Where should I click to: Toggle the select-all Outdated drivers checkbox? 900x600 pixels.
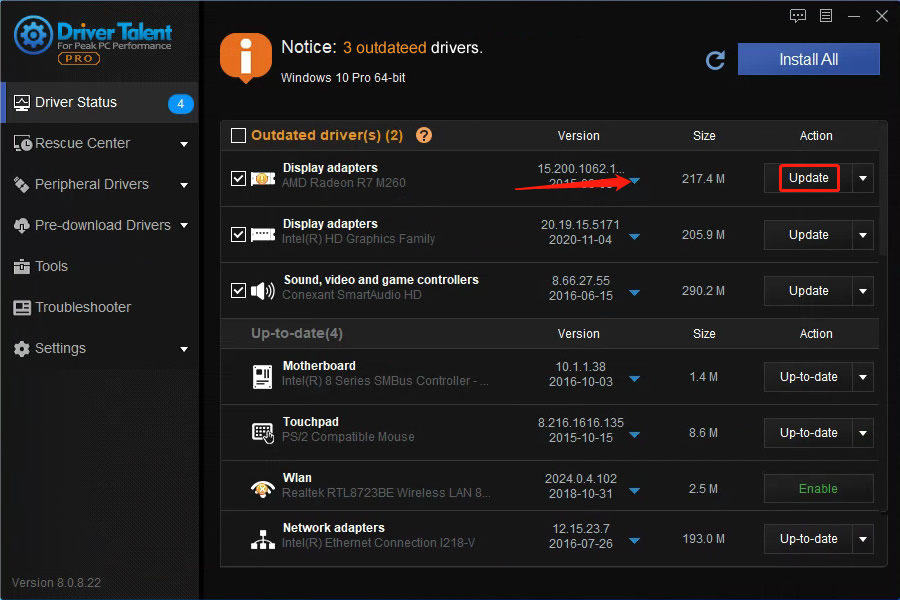point(238,136)
